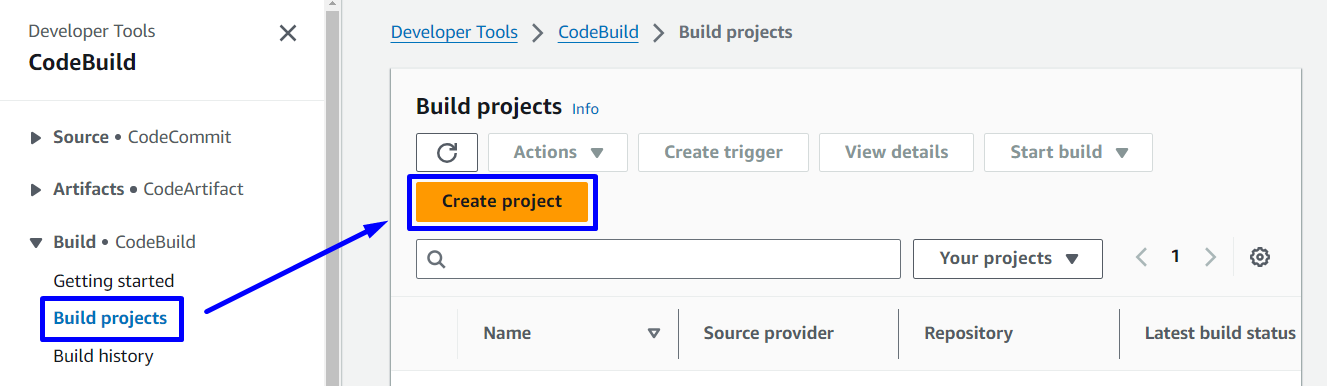The image size is (1327, 386).
Task: Focus the build projects search field
Action: [658, 259]
